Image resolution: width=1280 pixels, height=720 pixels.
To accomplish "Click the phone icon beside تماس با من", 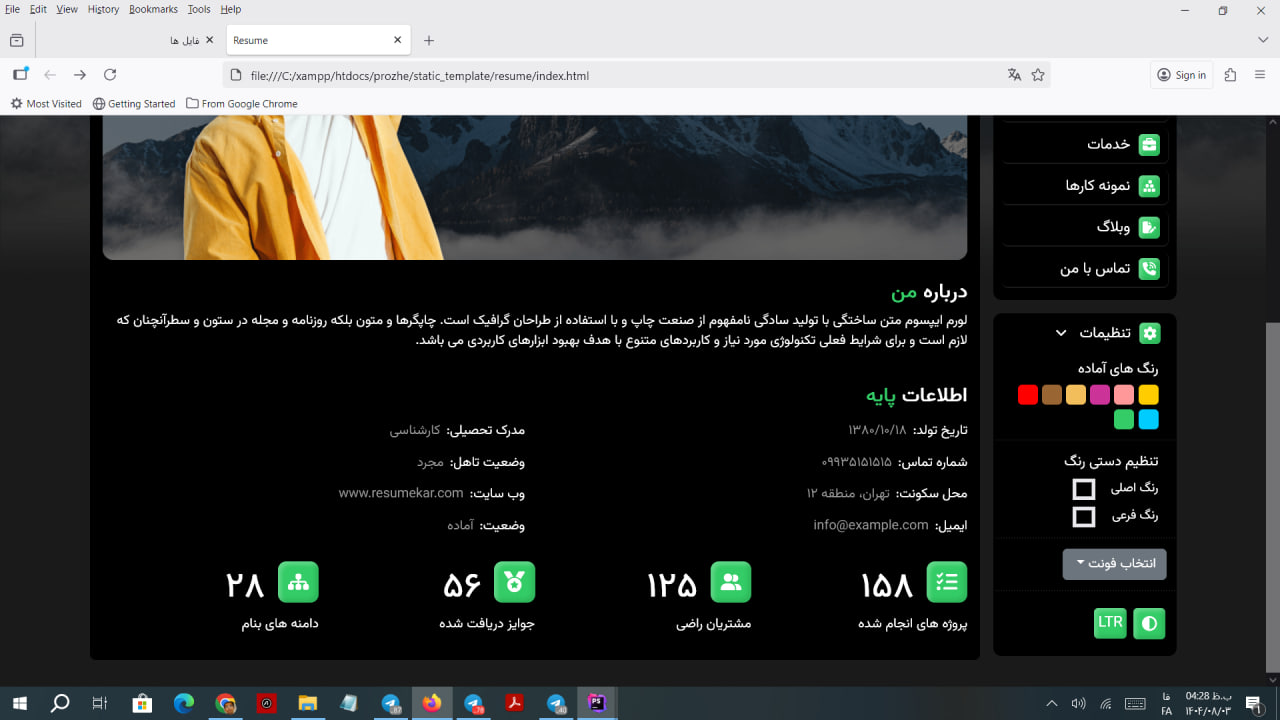I will point(1149,269).
